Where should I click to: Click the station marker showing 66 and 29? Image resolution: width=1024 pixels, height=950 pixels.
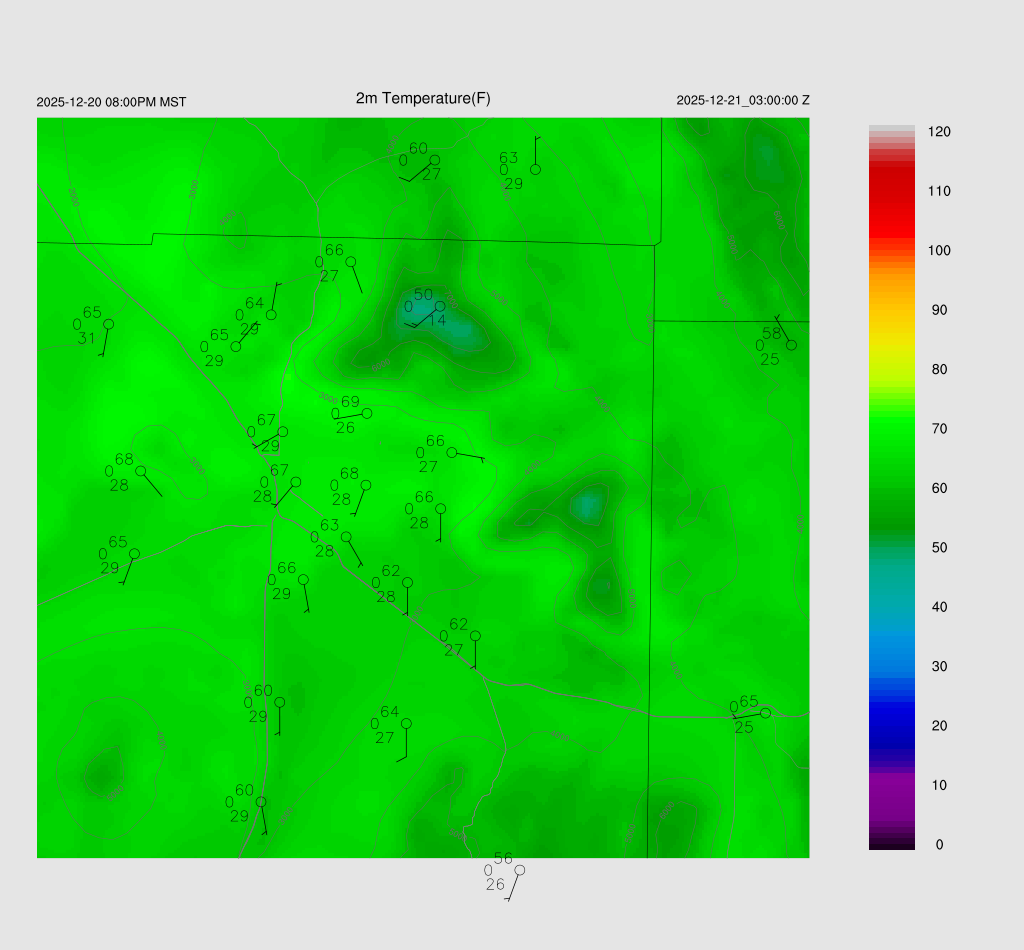click(x=303, y=579)
